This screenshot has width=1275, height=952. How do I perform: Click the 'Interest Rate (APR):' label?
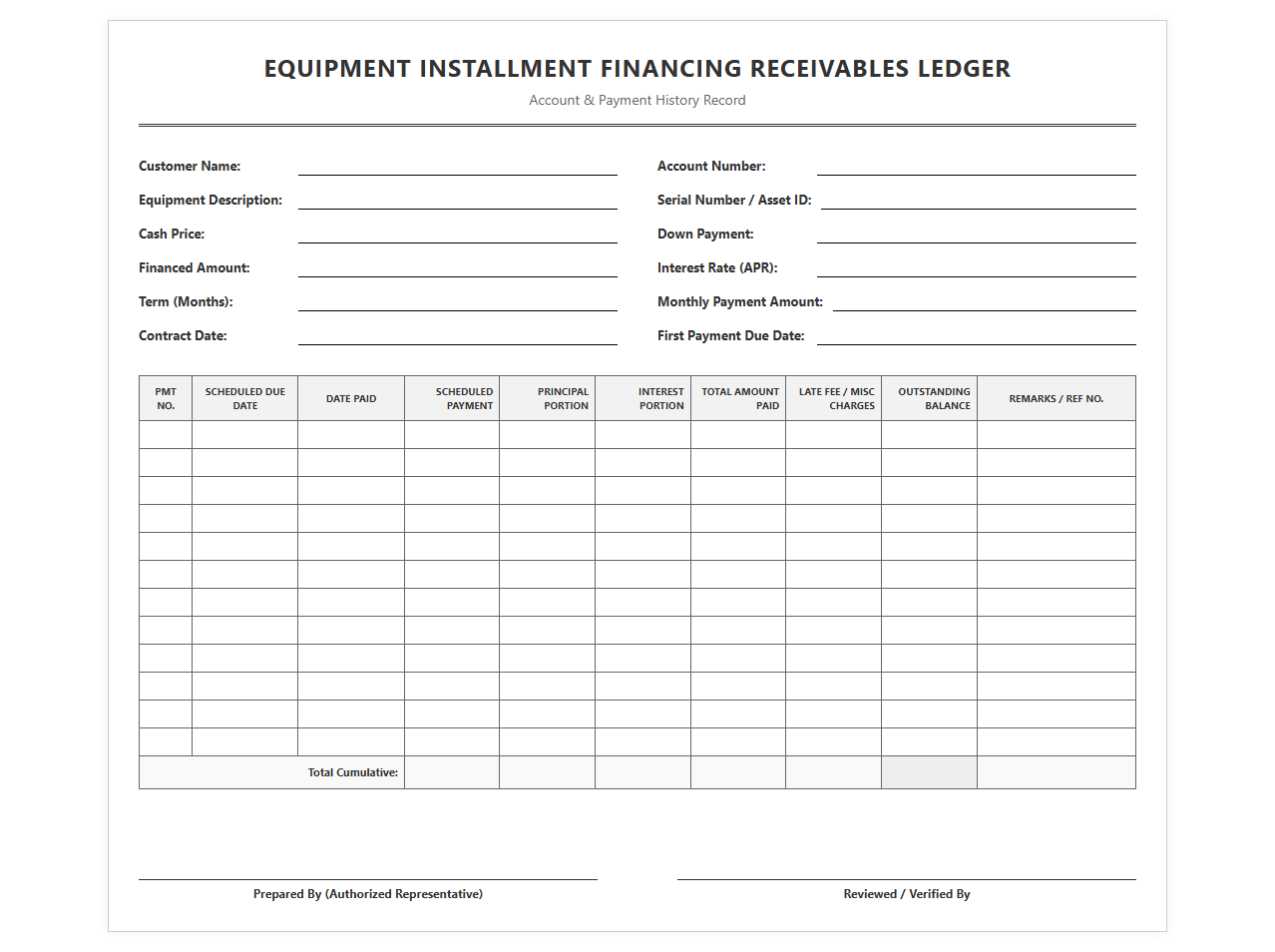(x=717, y=267)
